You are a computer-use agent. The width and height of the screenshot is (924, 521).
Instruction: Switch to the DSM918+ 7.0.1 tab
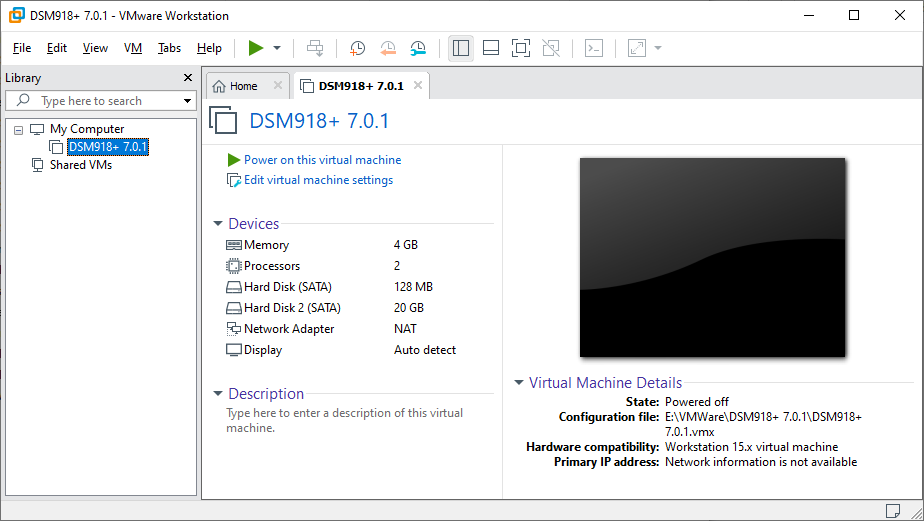(x=361, y=86)
